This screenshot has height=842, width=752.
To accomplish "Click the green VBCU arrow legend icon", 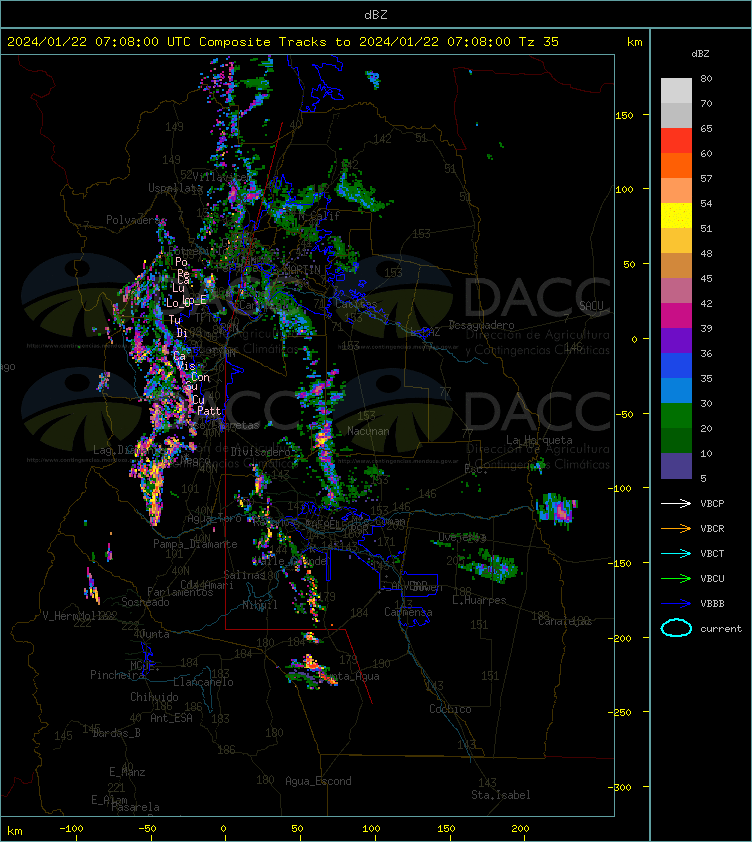I will click(x=676, y=578).
